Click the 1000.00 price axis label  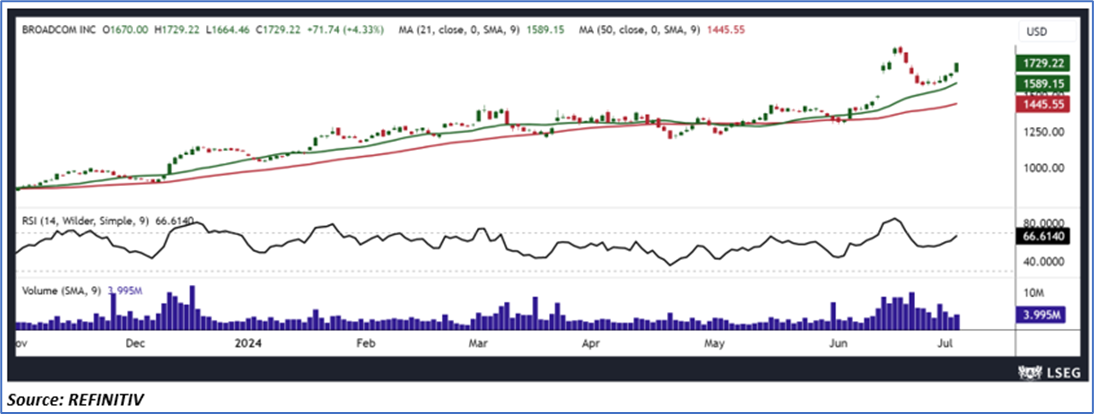pos(1044,168)
